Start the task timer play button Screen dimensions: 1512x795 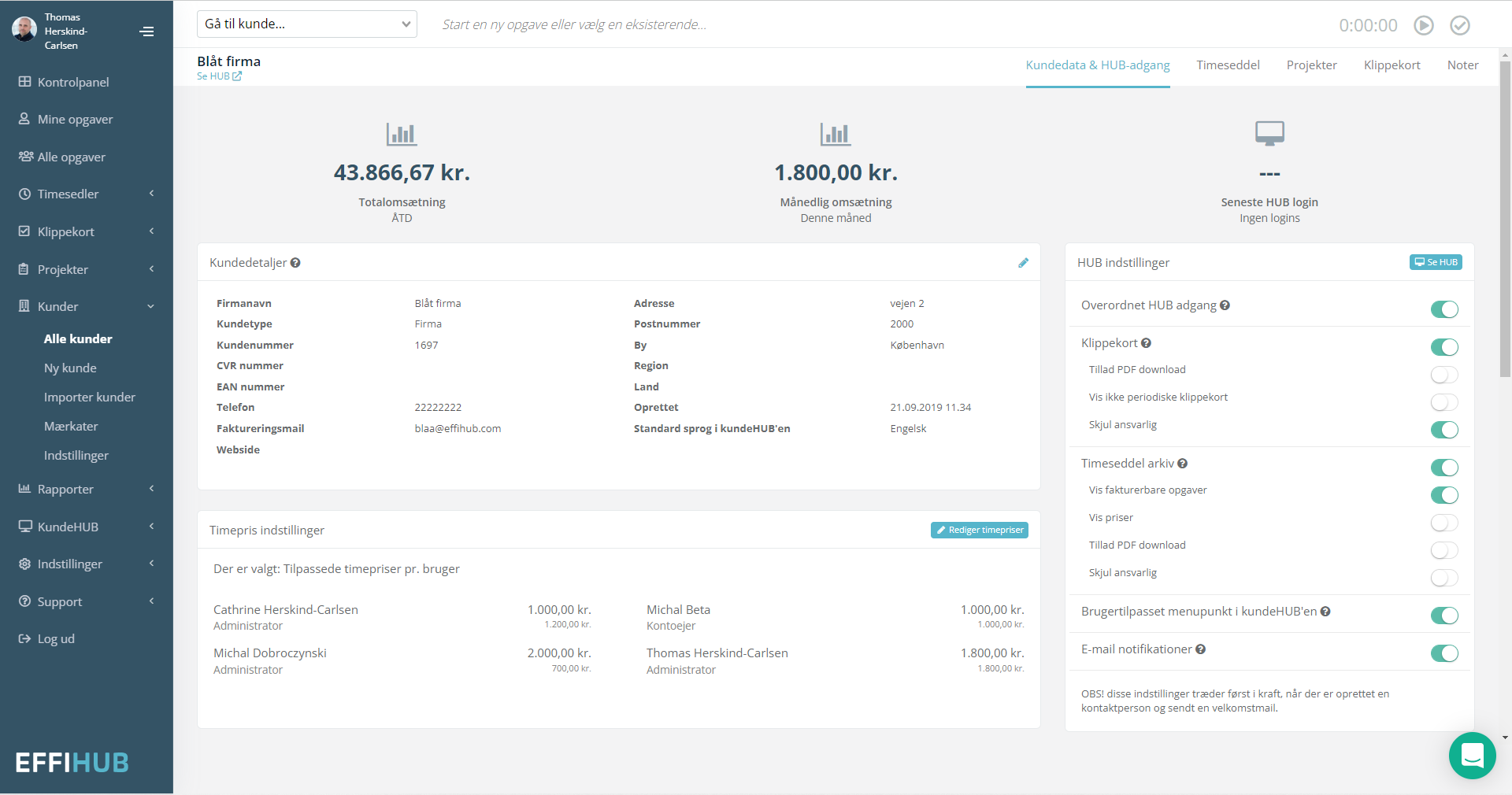pos(1423,24)
